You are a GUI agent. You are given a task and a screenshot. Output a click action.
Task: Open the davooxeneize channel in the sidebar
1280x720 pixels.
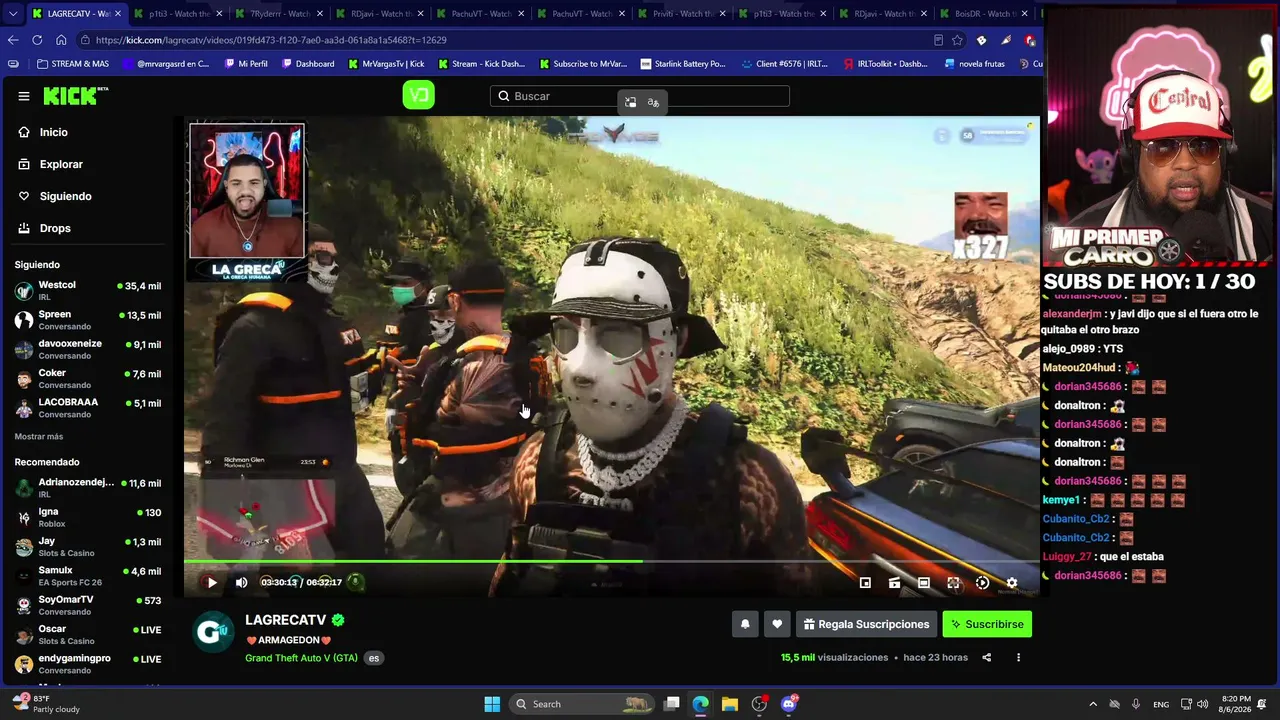coord(88,349)
